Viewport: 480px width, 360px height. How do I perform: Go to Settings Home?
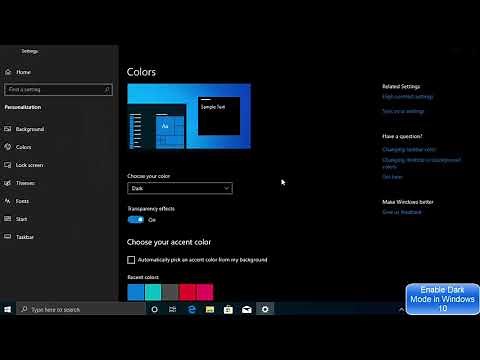[x=19, y=72]
